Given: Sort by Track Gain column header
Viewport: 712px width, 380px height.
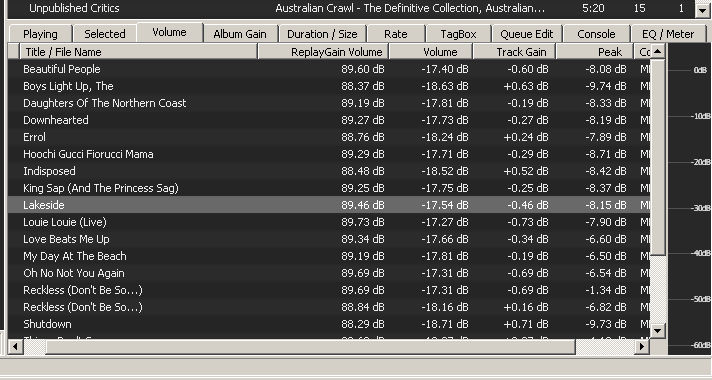Looking at the screenshot, I should (x=514, y=52).
